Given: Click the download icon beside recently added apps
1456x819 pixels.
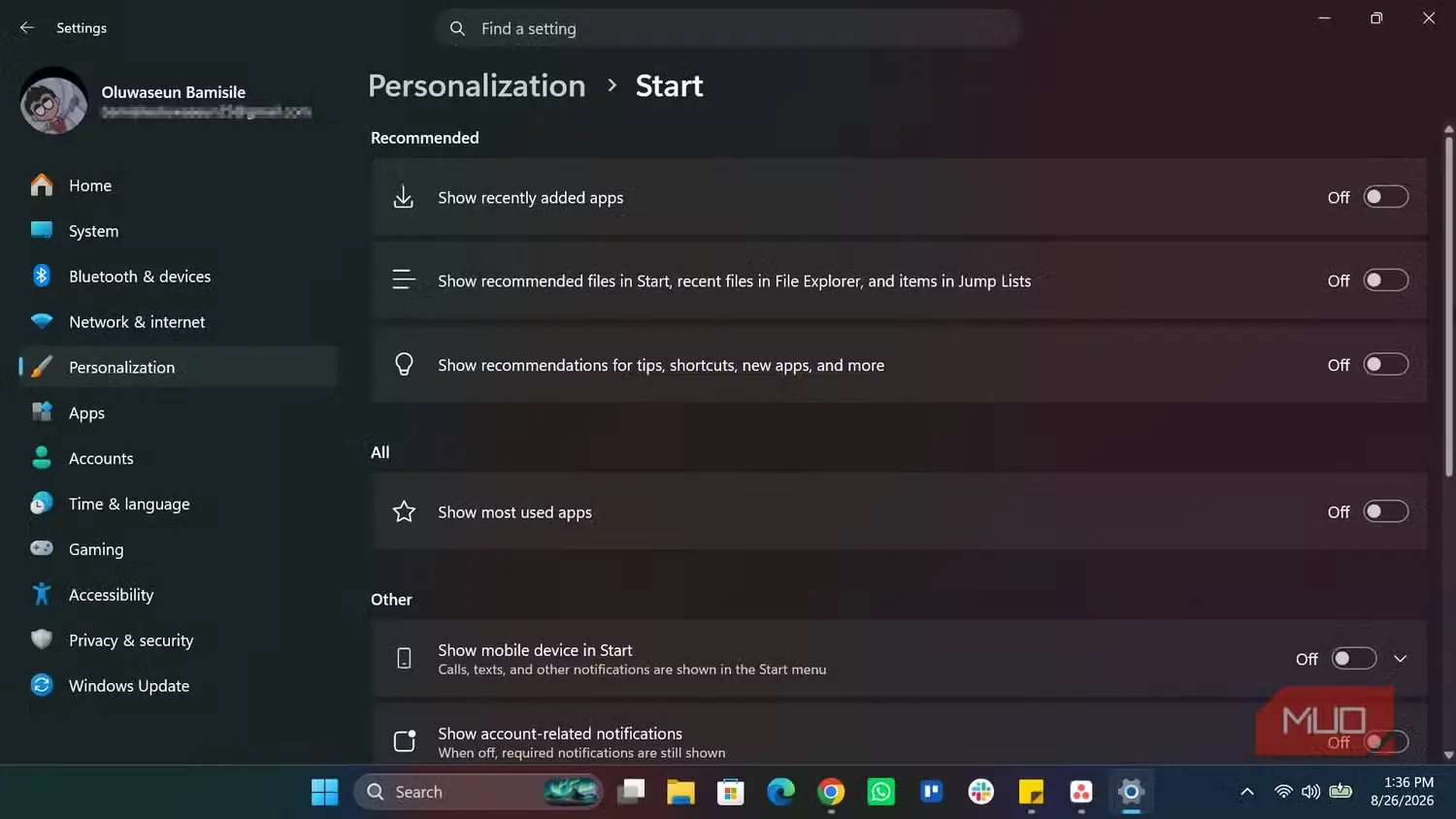Looking at the screenshot, I should [404, 197].
